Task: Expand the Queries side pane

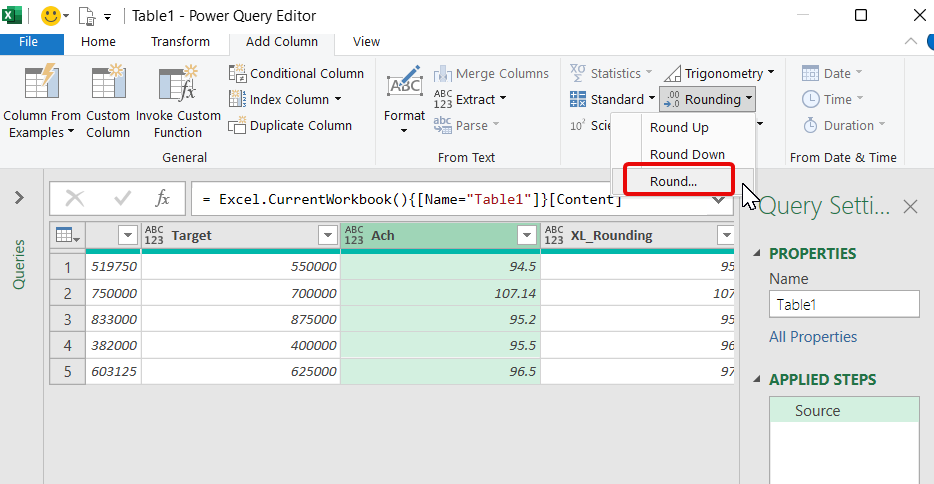Action: point(19,198)
